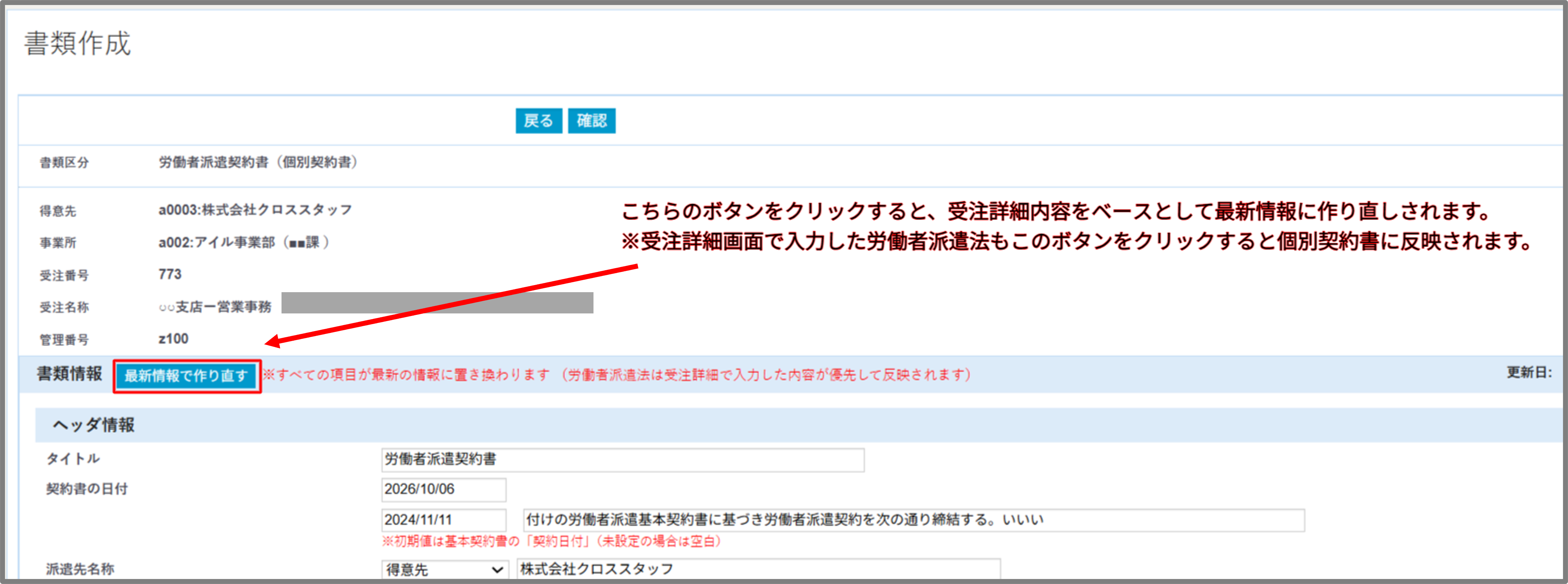
Task: Click the 更新日: label
Action: [1528, 372]
